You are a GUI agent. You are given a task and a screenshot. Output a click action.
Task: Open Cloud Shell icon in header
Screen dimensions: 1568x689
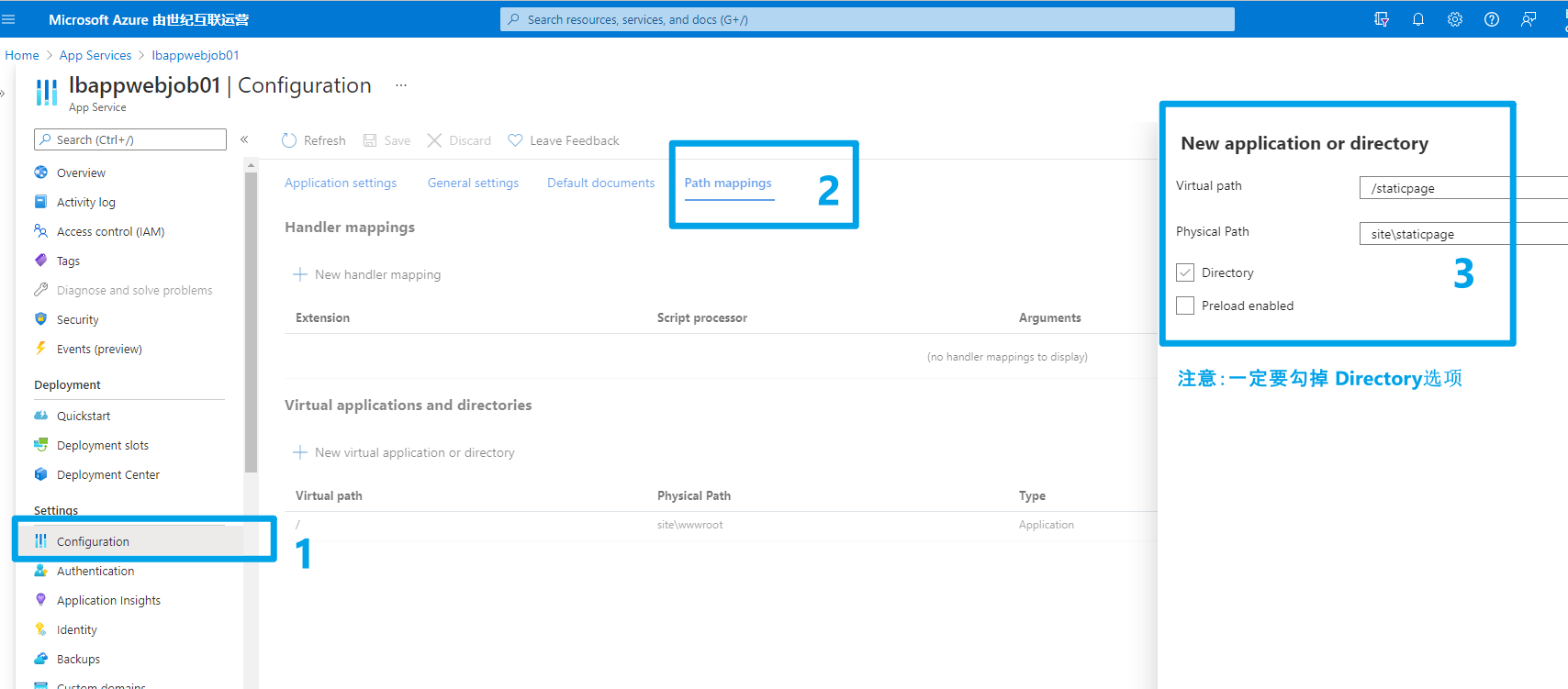1381,19
